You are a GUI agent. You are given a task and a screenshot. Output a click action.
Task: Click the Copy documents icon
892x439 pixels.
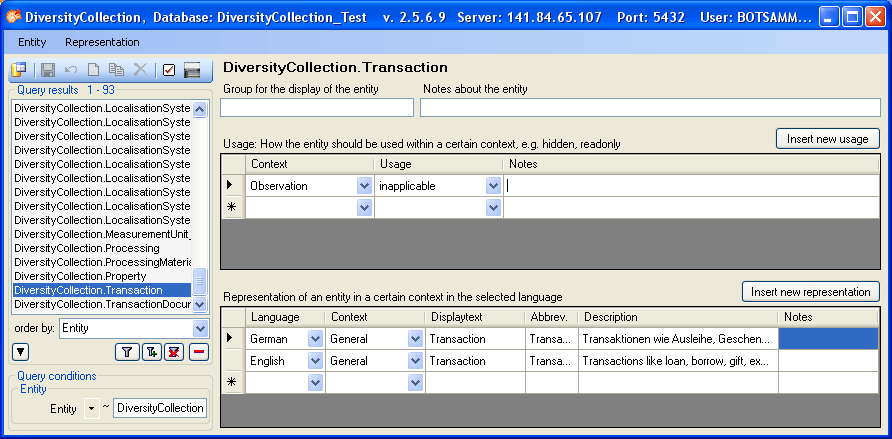click(117, 70)
